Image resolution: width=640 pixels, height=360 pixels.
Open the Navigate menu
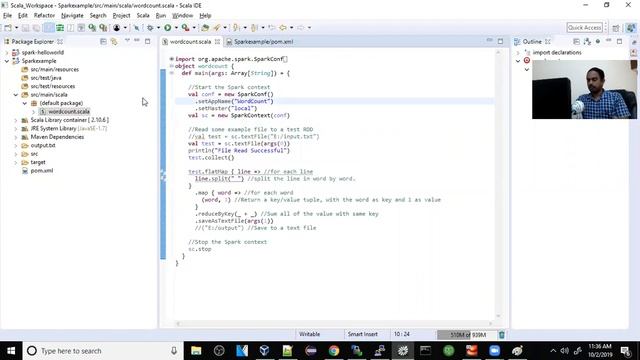tap(72, 16)
